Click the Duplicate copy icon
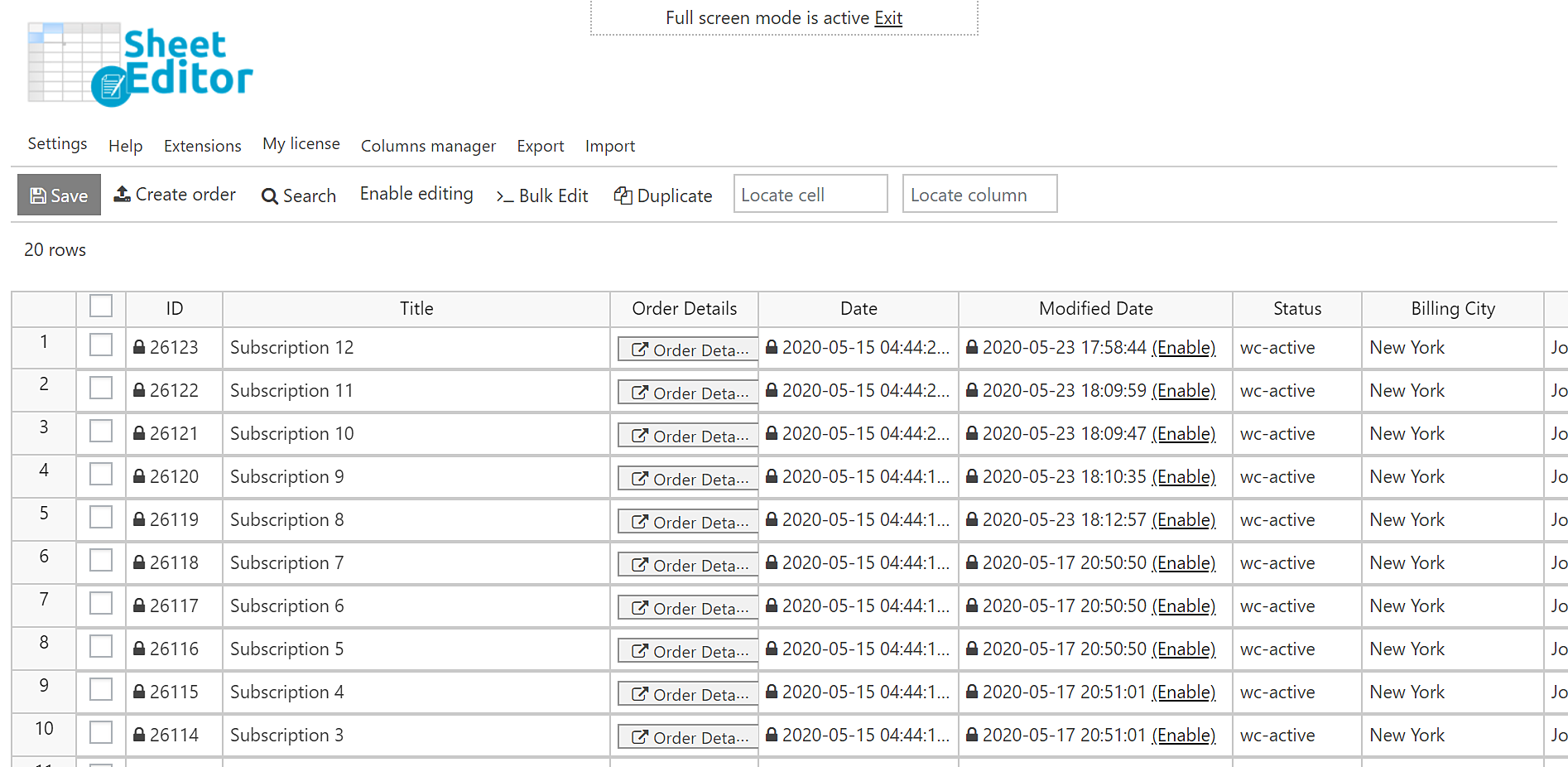The height and width of the screenshot is (767, 1568). coord(623,195)
